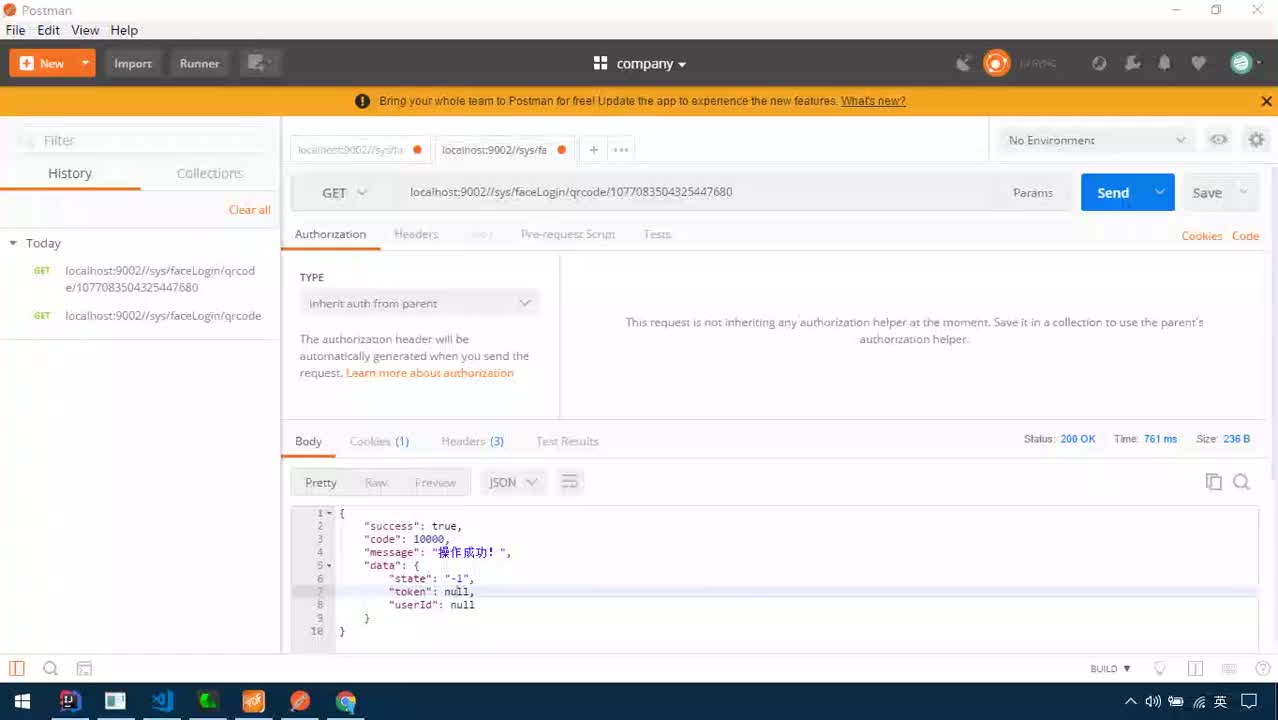
Task: Open the Pre-request Script tab
Action: (x=568, y=234)
